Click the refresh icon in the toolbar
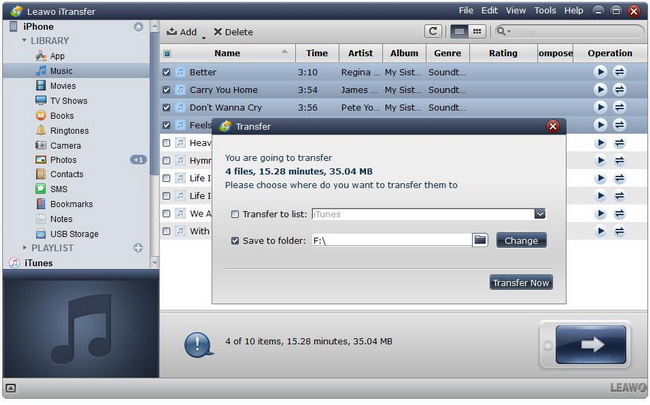Image resolution: width=650 pixels, height=405 pixels. click(433, 32)
